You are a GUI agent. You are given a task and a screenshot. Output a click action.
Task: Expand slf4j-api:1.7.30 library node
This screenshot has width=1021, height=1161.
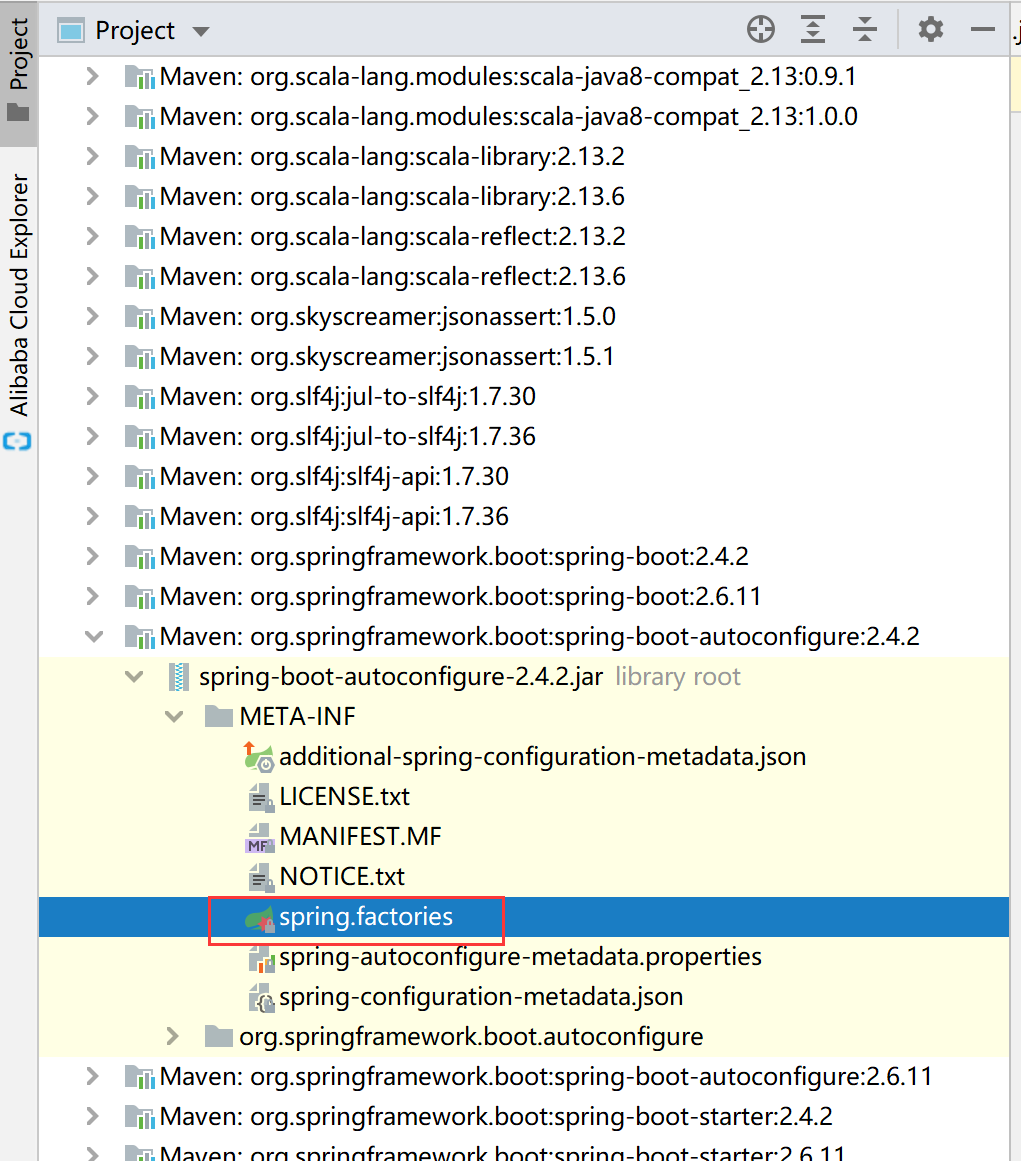[x=93, y=476]
